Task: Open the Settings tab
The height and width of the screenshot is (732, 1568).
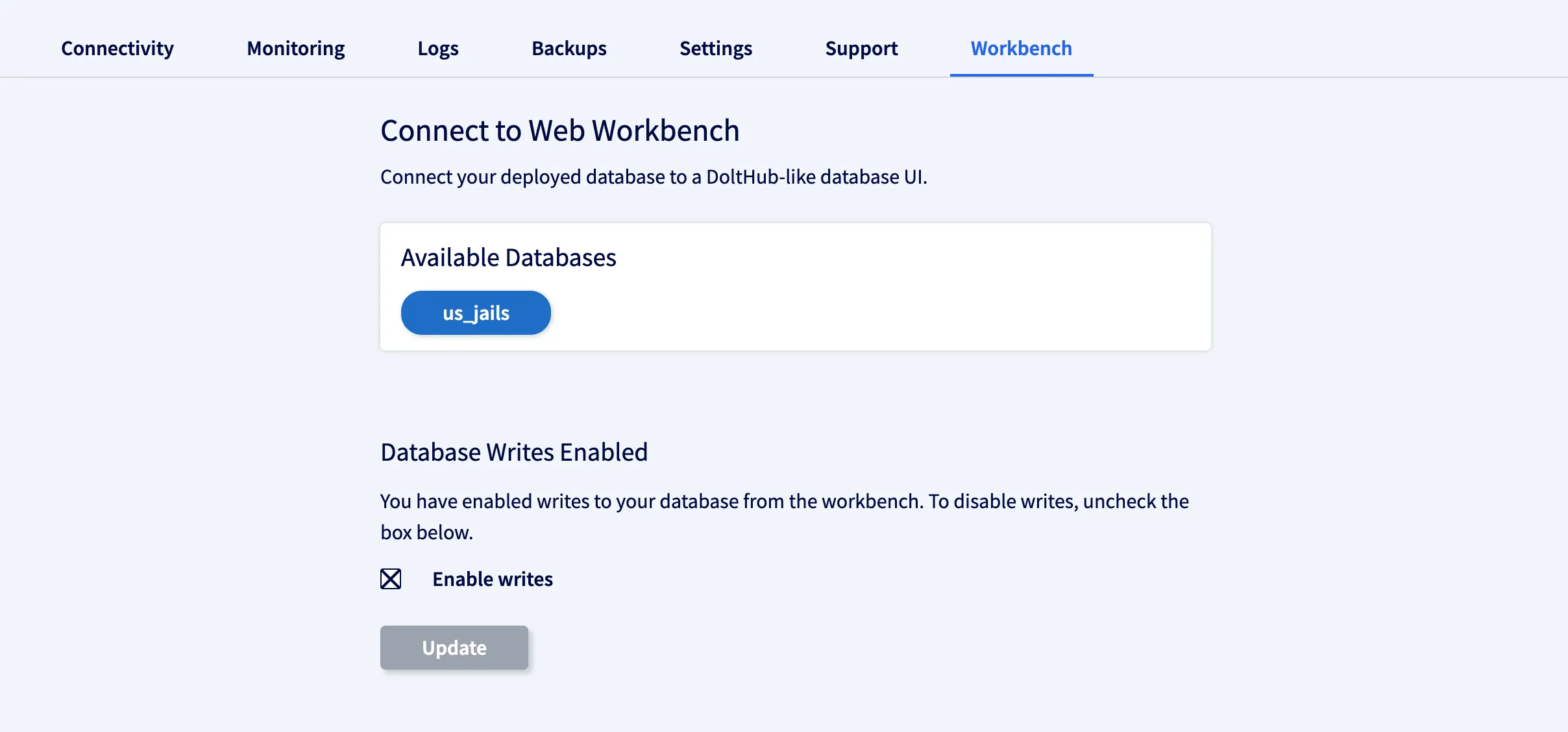Action: click(716, 48)
